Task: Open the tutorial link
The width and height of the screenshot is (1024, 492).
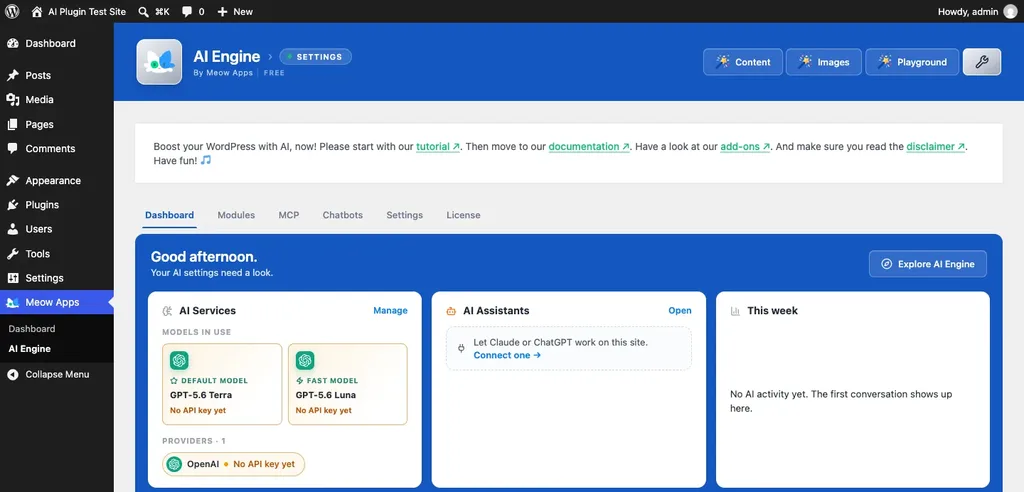Action: coord(438,147)
